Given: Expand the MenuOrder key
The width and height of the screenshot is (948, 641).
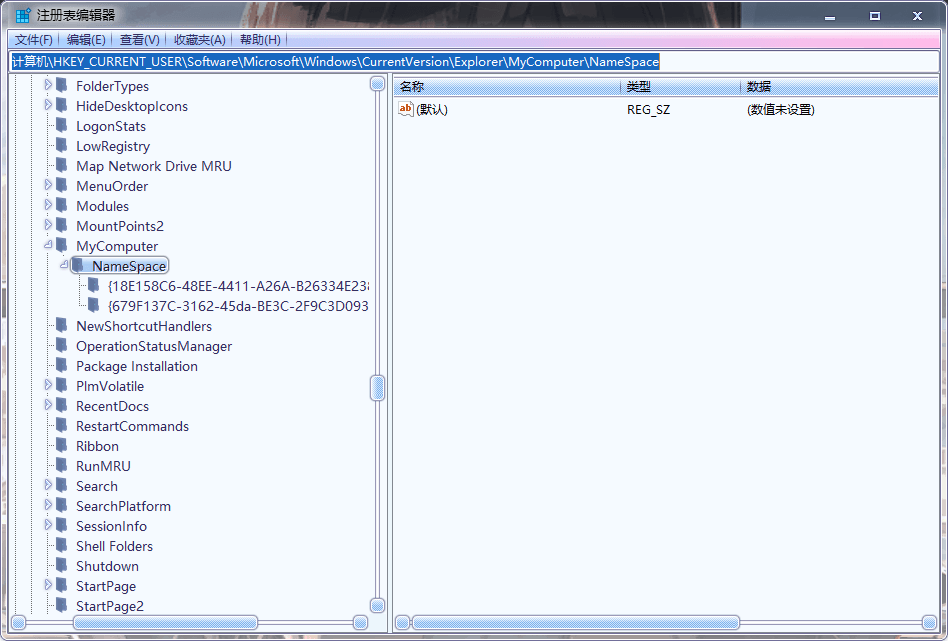Looking at the screenshot, I should (48, 185).
